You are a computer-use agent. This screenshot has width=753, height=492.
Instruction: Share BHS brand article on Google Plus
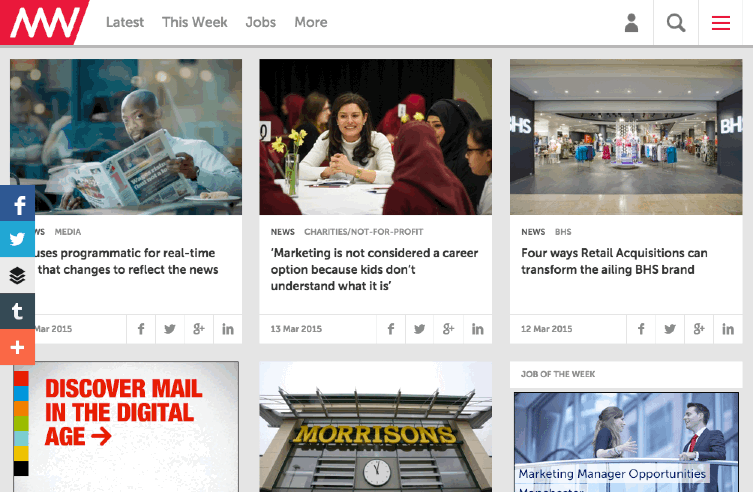click(x=699, y=329)
